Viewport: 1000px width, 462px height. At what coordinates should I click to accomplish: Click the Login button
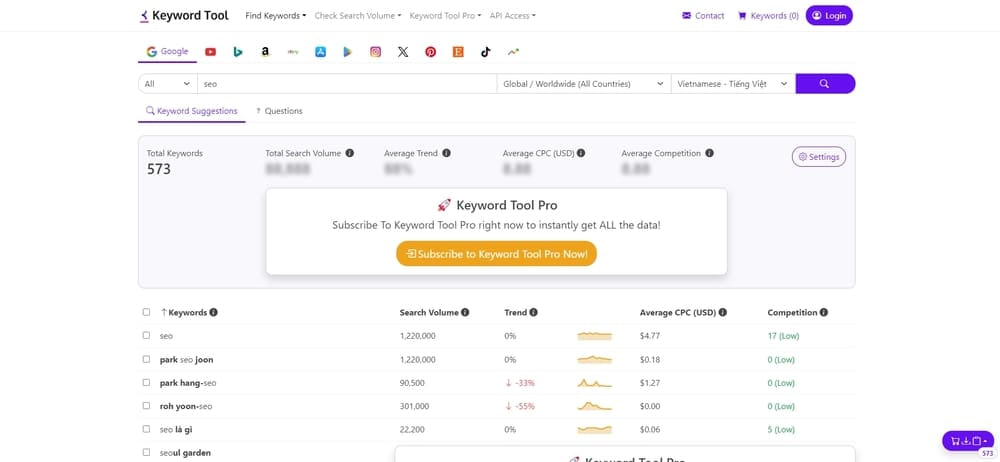[x=829, y=15]
